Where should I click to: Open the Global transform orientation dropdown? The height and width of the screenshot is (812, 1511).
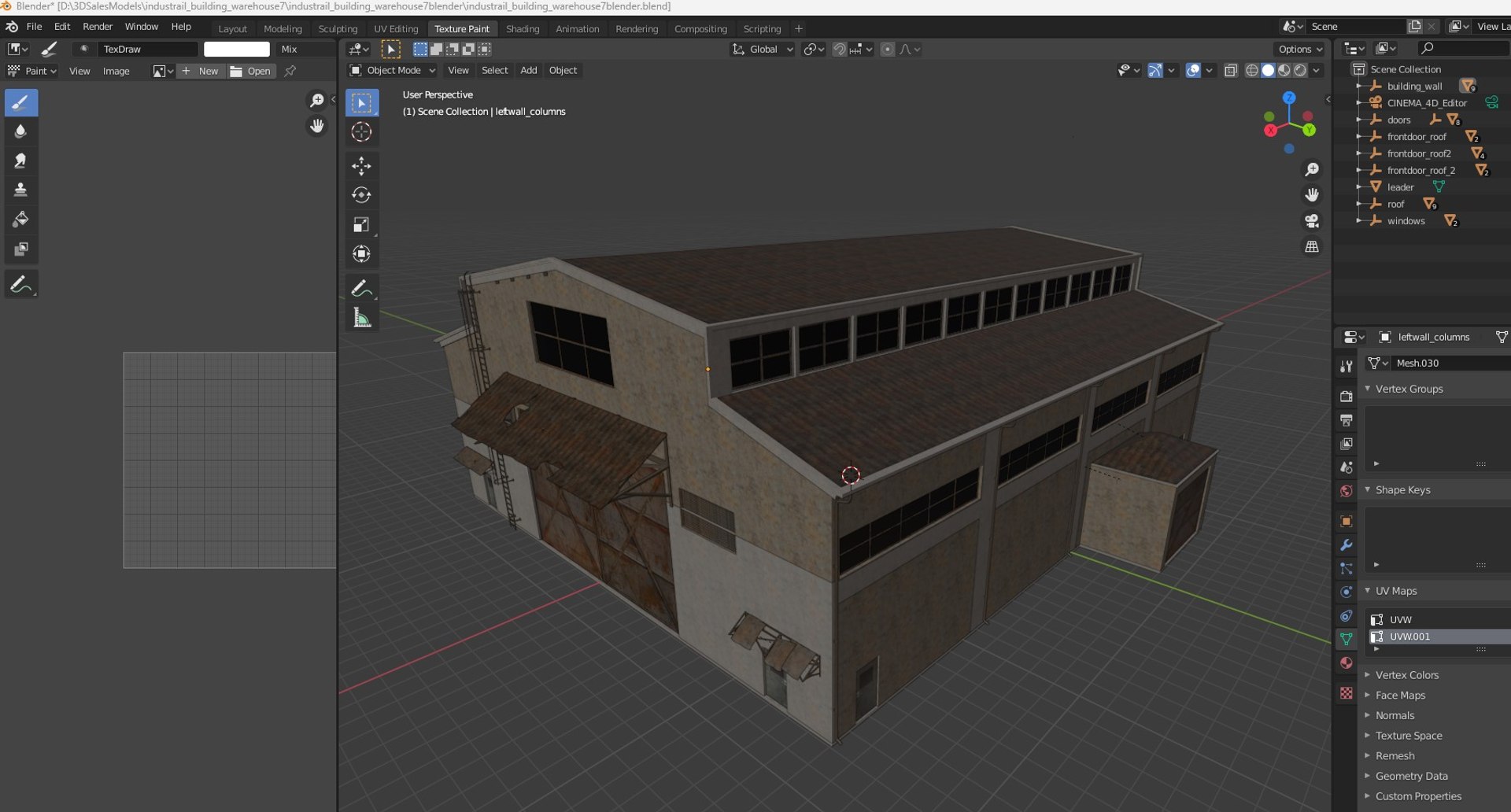[763, 49]
